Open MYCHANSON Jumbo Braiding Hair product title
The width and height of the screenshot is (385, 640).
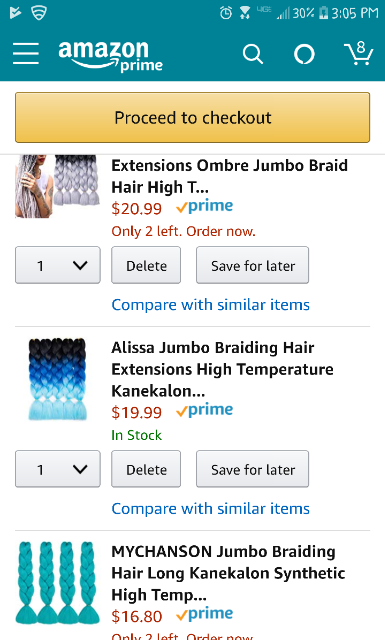pyautogui.click(x=228, y=573)
